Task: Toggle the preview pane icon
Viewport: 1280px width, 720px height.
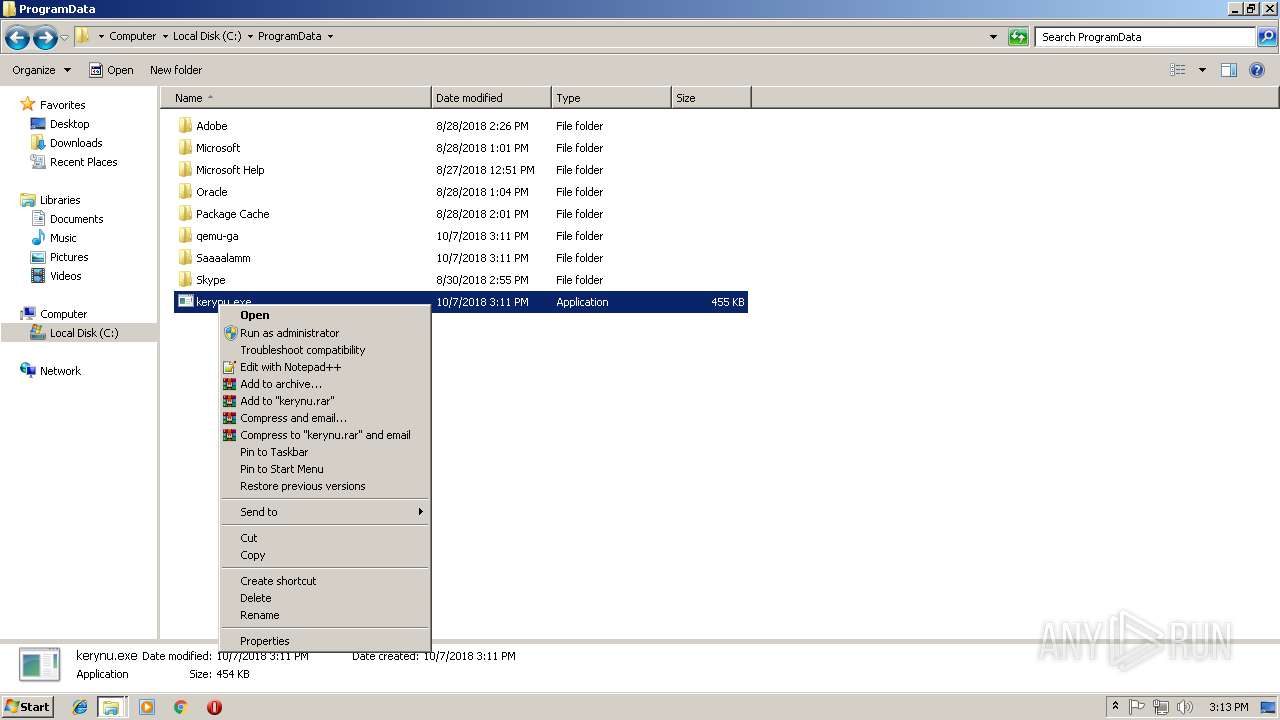Action: (1229, 70)
